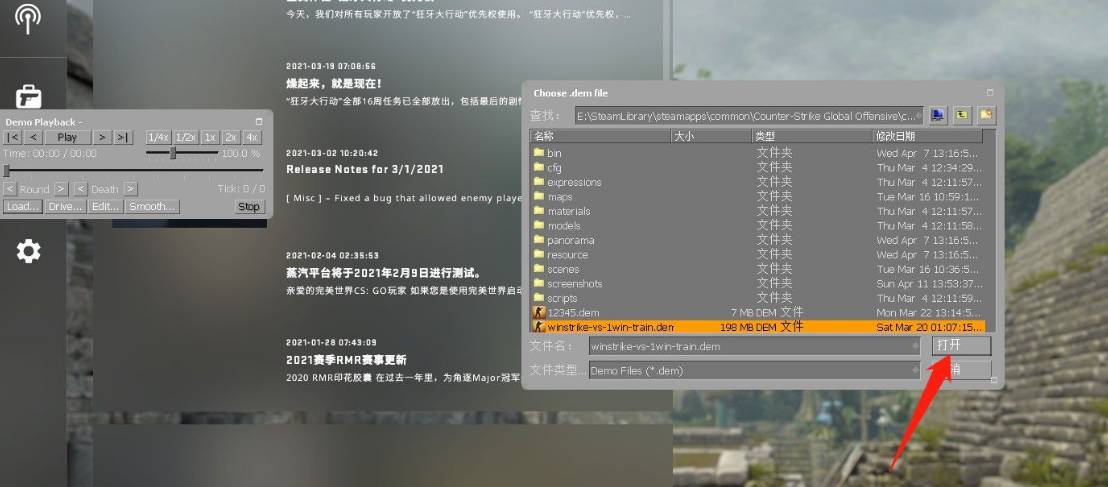This screenshot has height=487, width=1108.
Task: Select the 12345.dem file
Action: coord(758,312)
